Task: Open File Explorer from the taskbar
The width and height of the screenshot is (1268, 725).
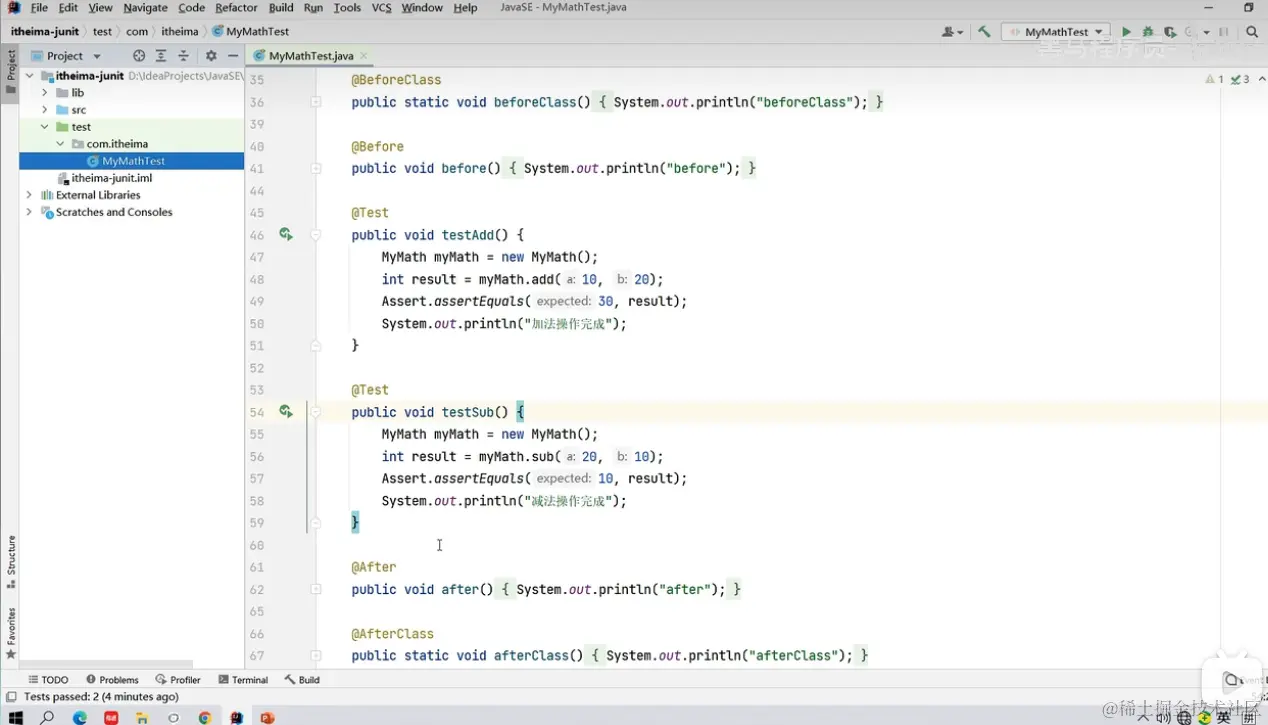Action: [x=142, y=717]
